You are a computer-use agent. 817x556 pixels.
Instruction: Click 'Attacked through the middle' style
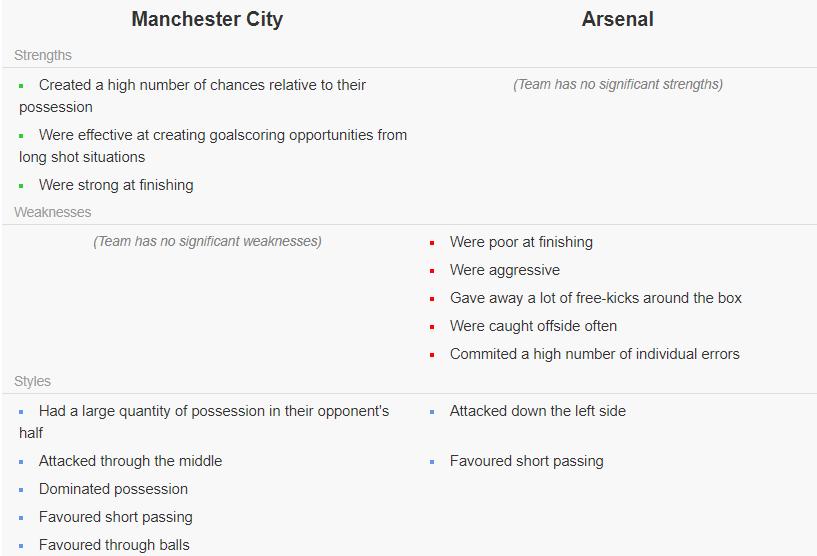pos(130,461)
